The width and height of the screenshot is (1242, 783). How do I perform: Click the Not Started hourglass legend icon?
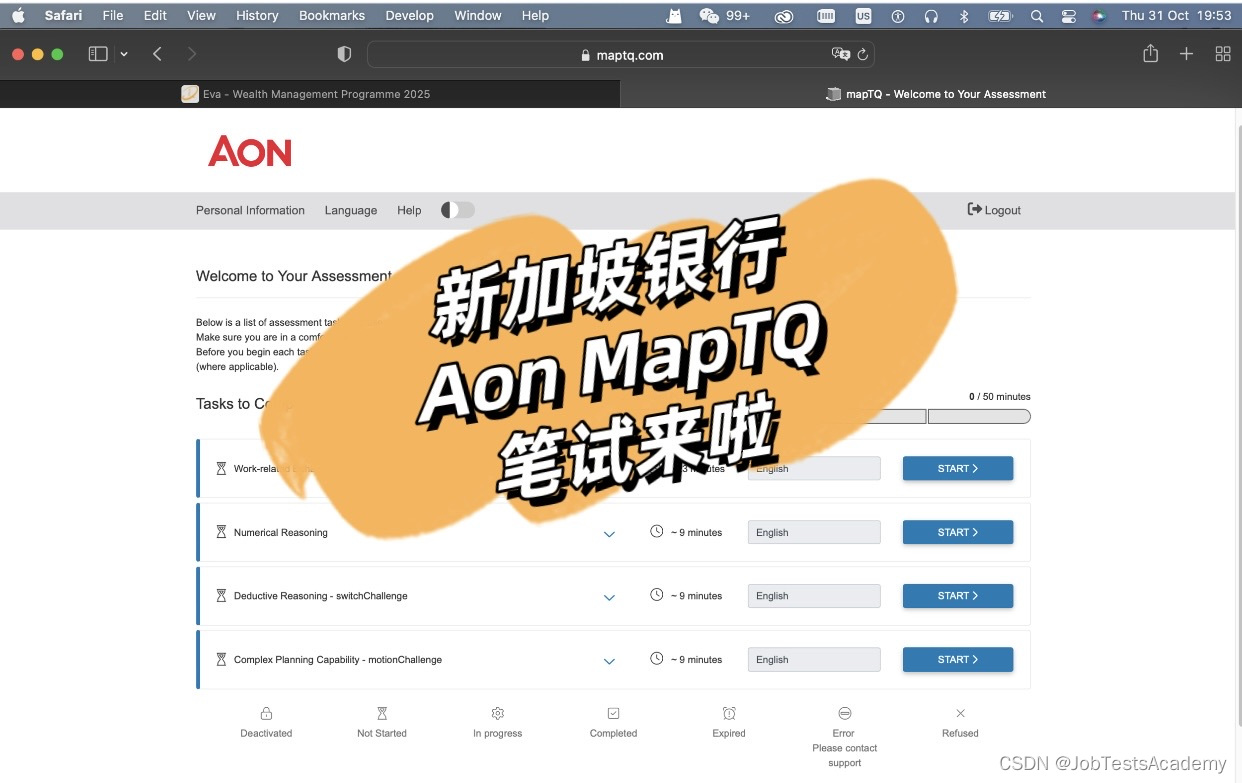382,713
